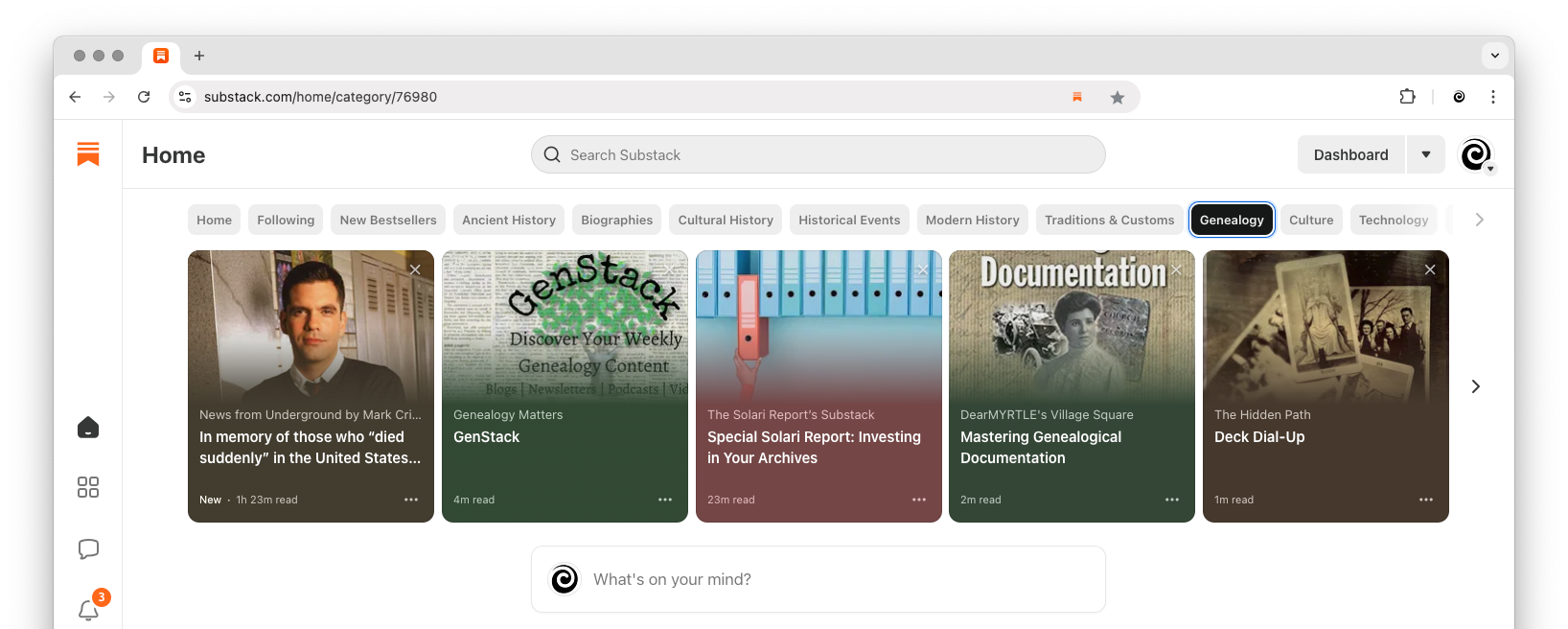Open the Explore grid icon in sidebar

[88, 487]
